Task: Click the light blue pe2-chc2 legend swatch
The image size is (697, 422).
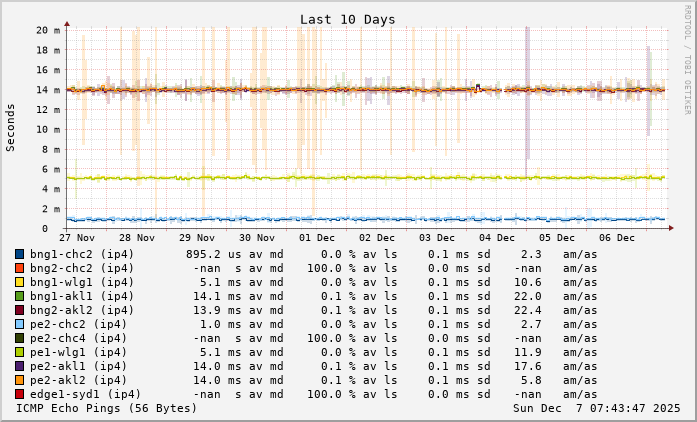Action: point(19,324)
